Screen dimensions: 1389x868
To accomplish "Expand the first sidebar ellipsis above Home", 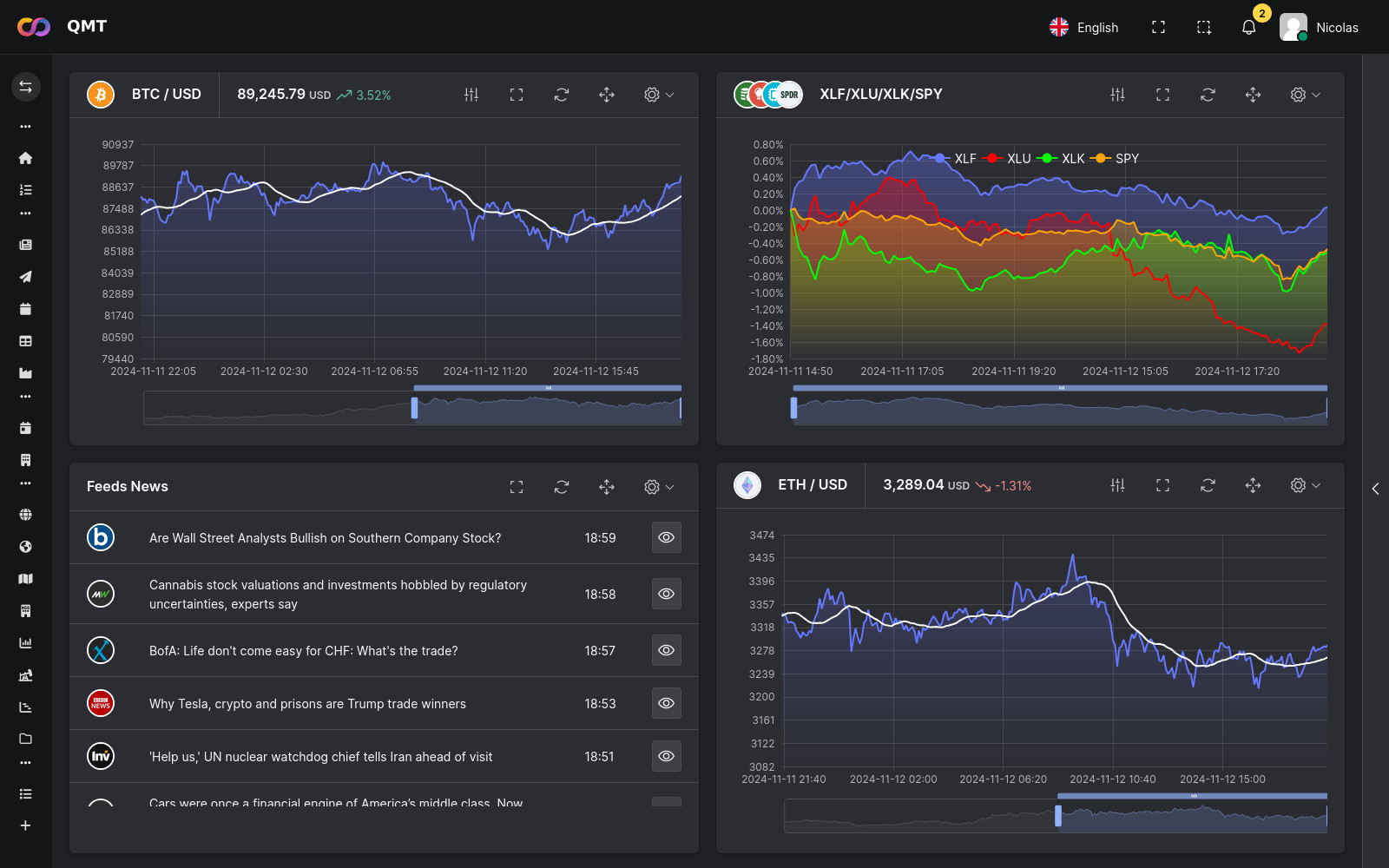I will coord(25,127).
